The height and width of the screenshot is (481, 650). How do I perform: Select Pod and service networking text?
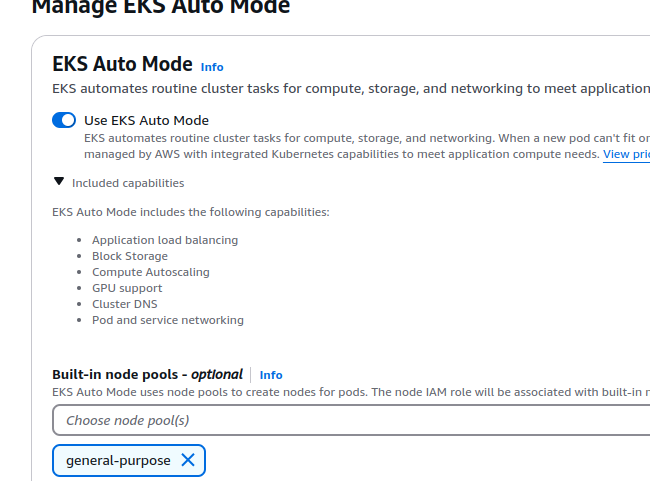coord(168,320)
